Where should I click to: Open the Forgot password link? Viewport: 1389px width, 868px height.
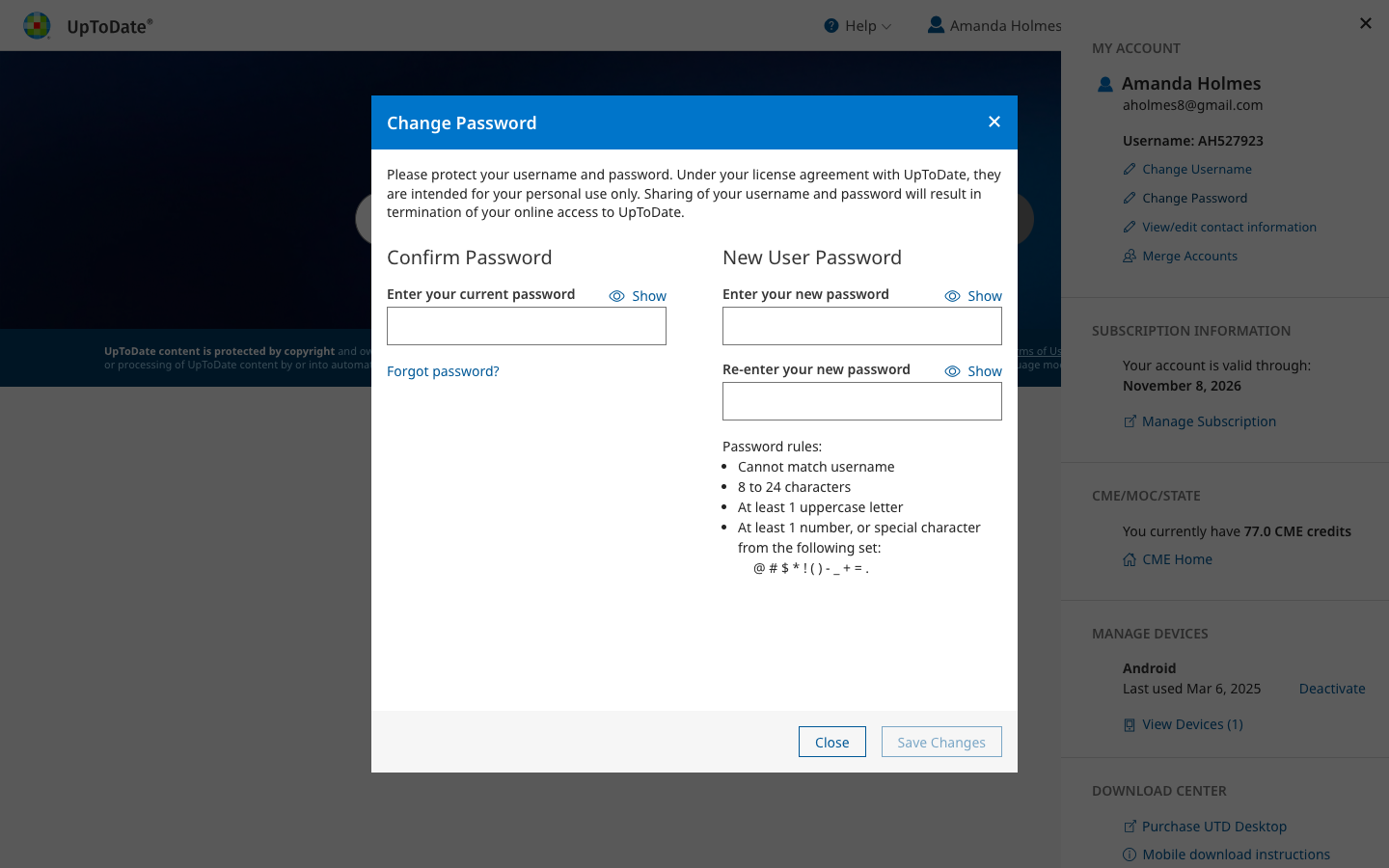point(443,371)
